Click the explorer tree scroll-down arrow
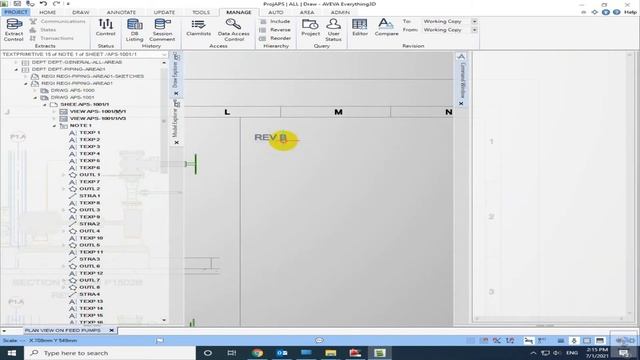The image size is (640, 360). [x=164, y=320]
